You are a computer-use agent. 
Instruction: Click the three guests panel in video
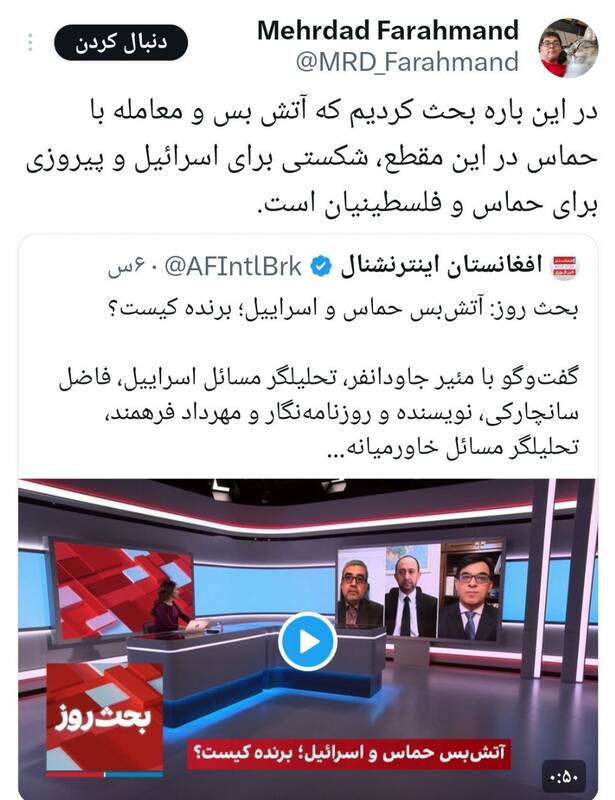(x=419, y=591)
